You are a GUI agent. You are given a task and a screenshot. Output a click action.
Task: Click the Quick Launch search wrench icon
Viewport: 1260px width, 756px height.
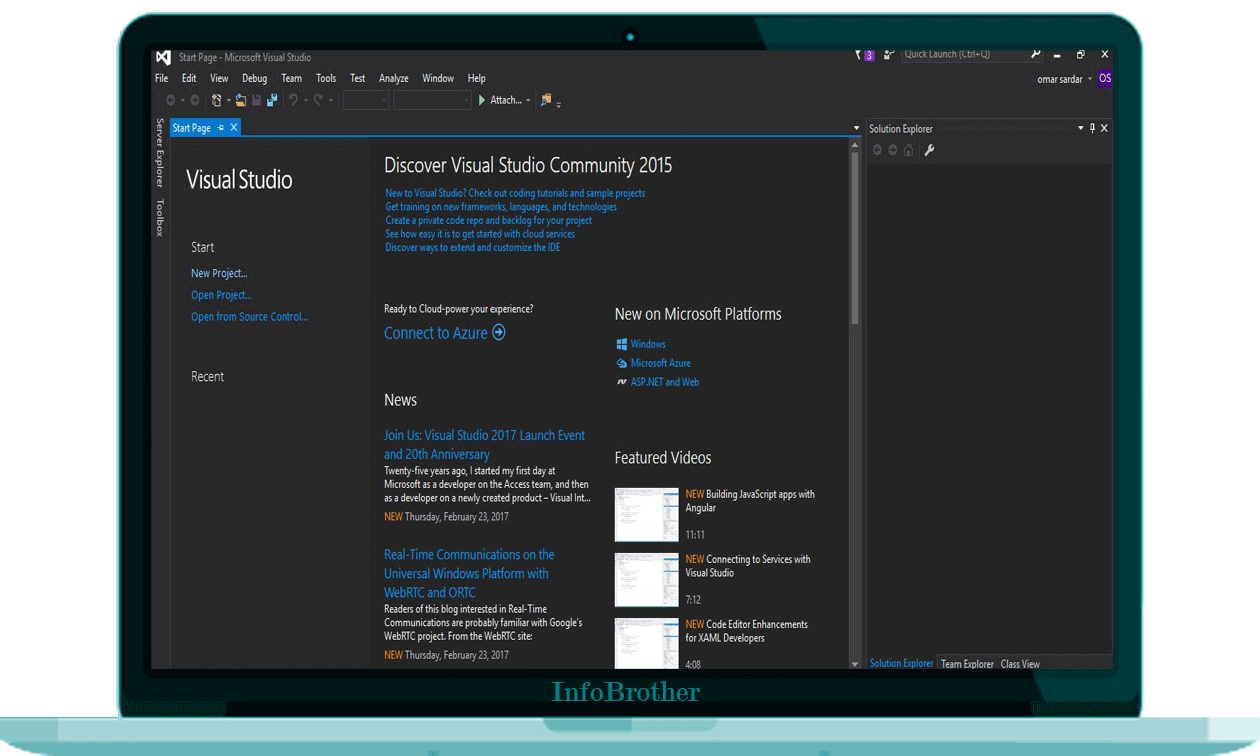click(1036, 54)
